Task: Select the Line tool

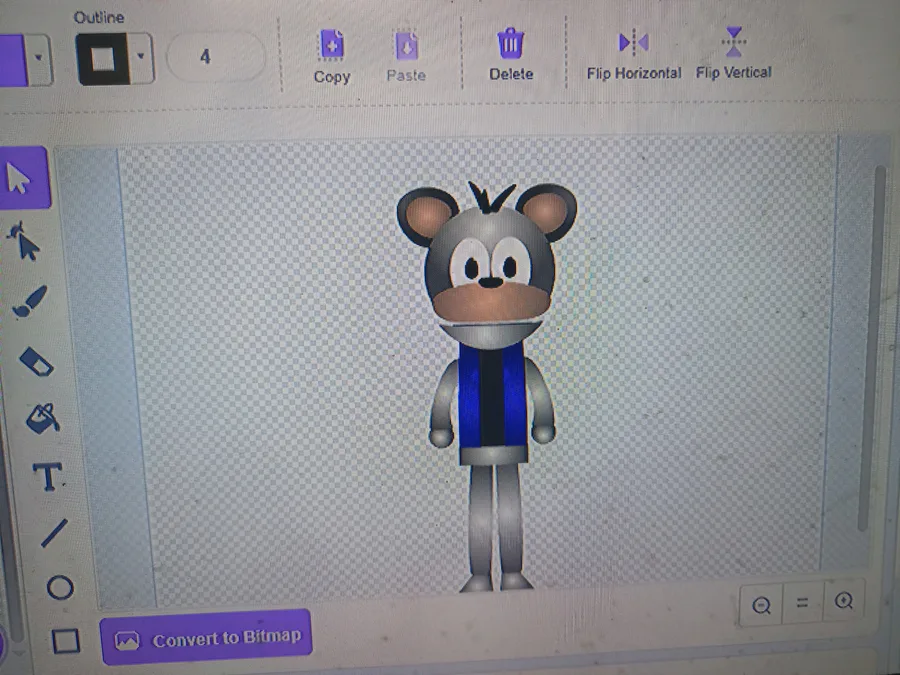Action: 55,533
